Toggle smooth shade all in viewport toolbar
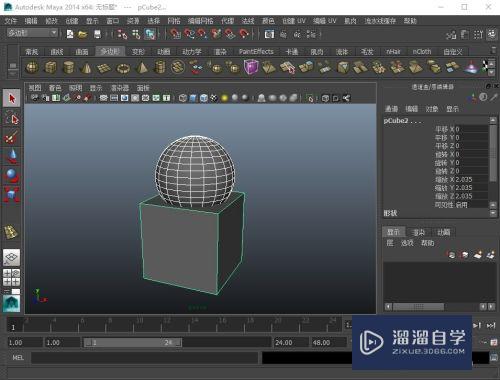This screenshot has width=500, height=380. [x=193, y=98]
